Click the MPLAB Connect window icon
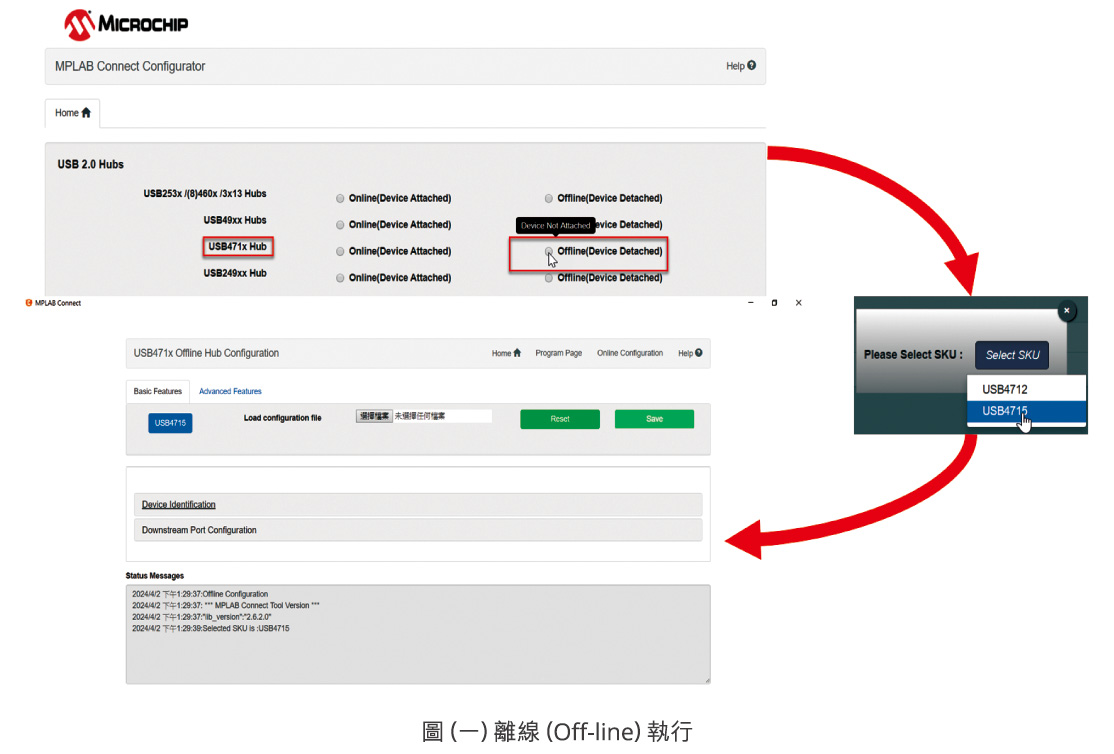 [x=31, y=302]
